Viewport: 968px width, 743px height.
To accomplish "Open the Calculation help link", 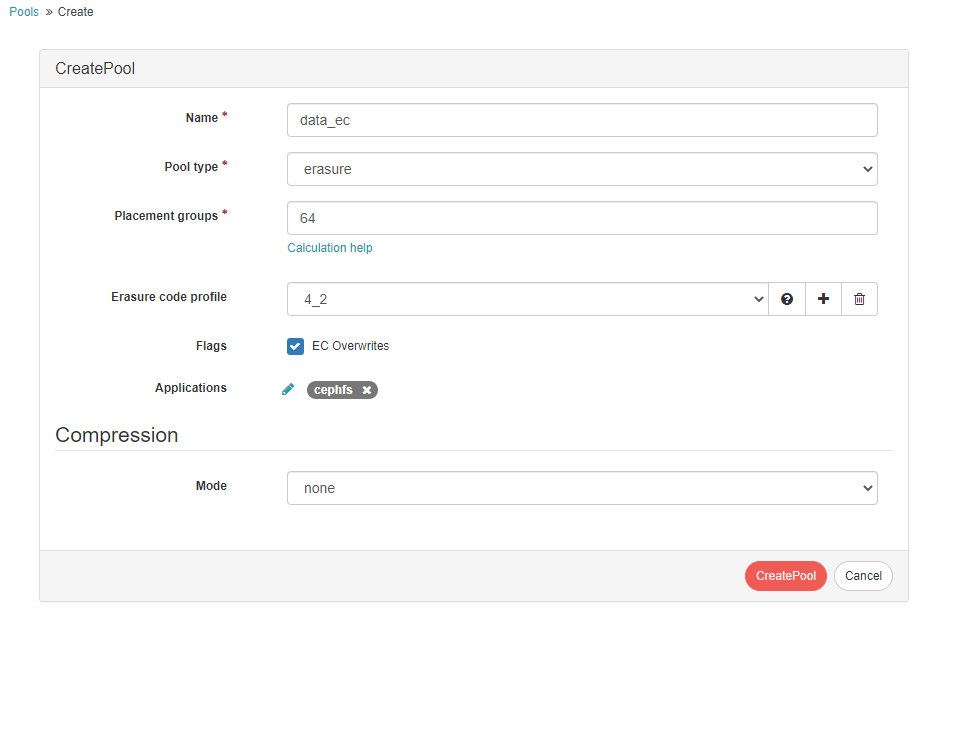I will [x=330, y=247].
